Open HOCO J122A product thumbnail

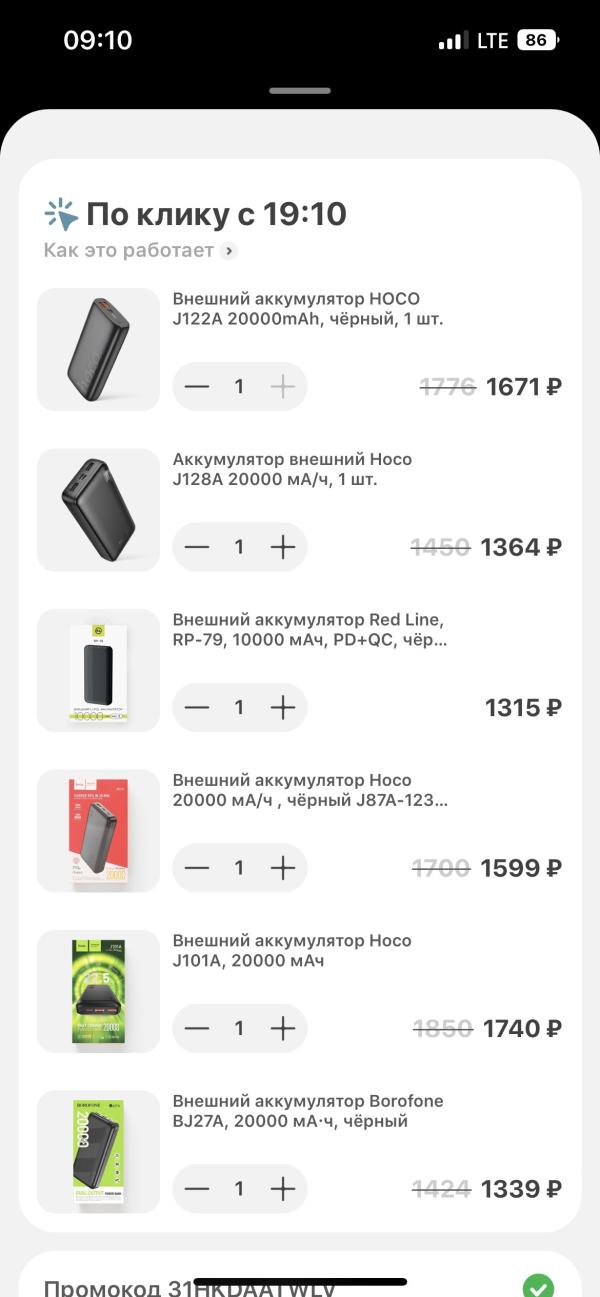click(98, 349)
